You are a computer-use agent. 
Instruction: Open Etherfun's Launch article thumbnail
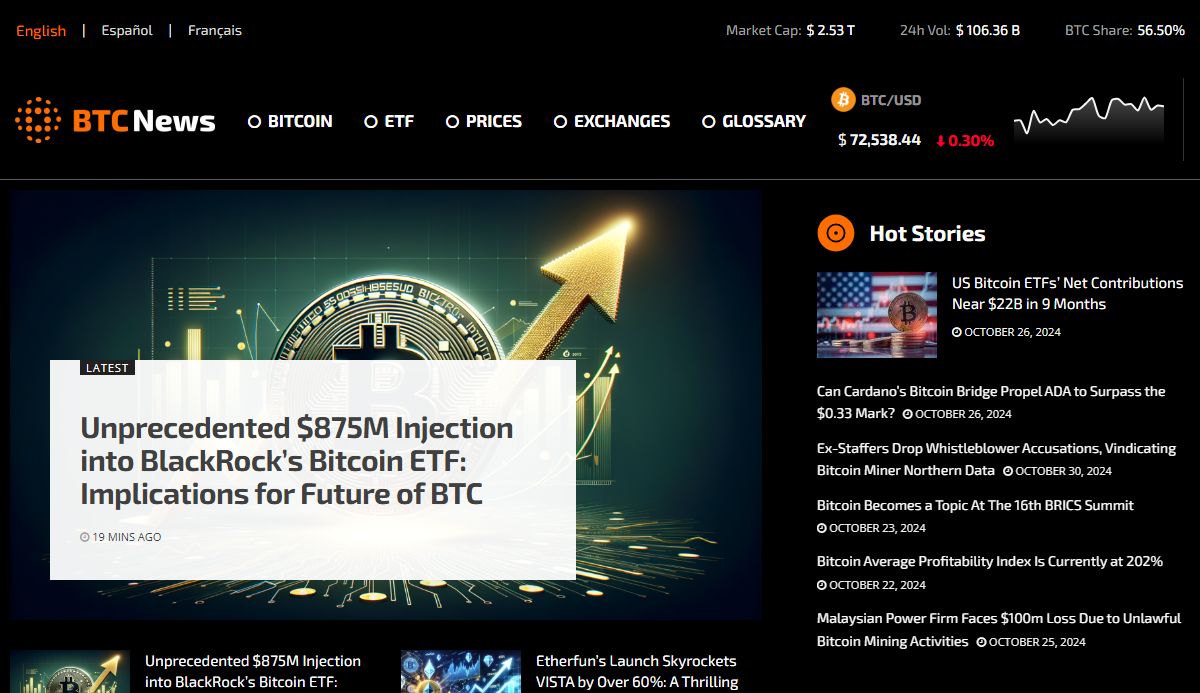coord(460,672)
